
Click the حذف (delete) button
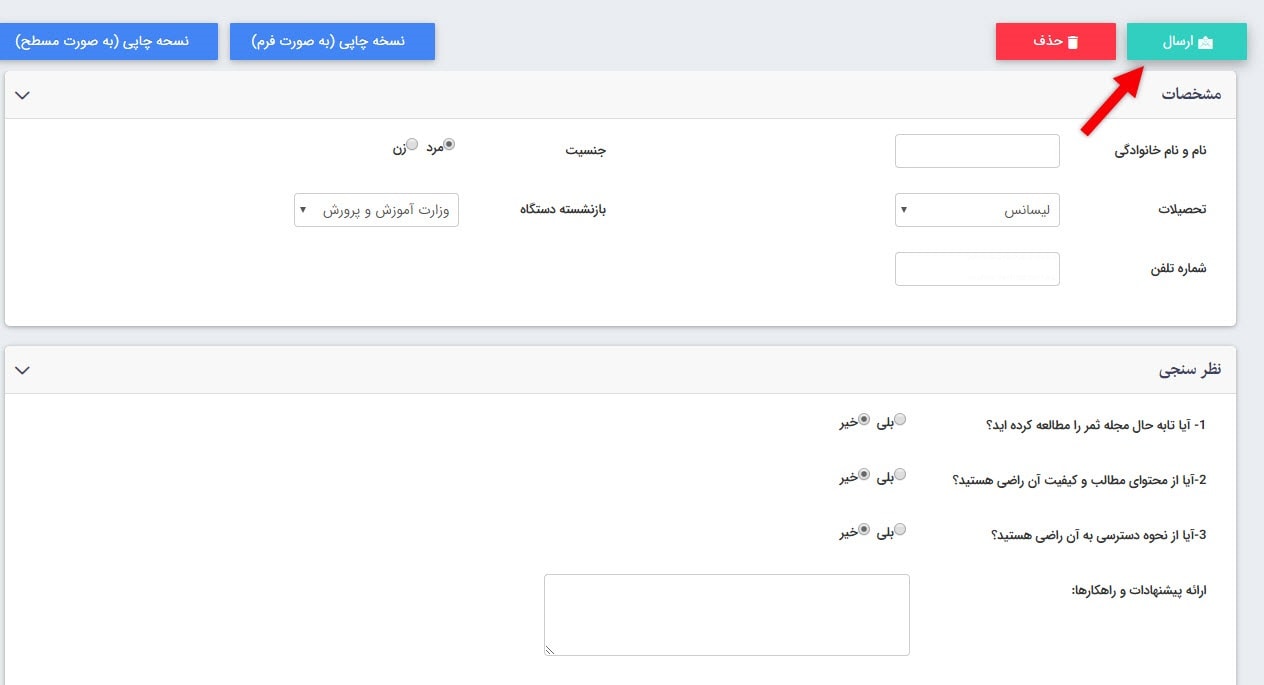point(1055,40)
